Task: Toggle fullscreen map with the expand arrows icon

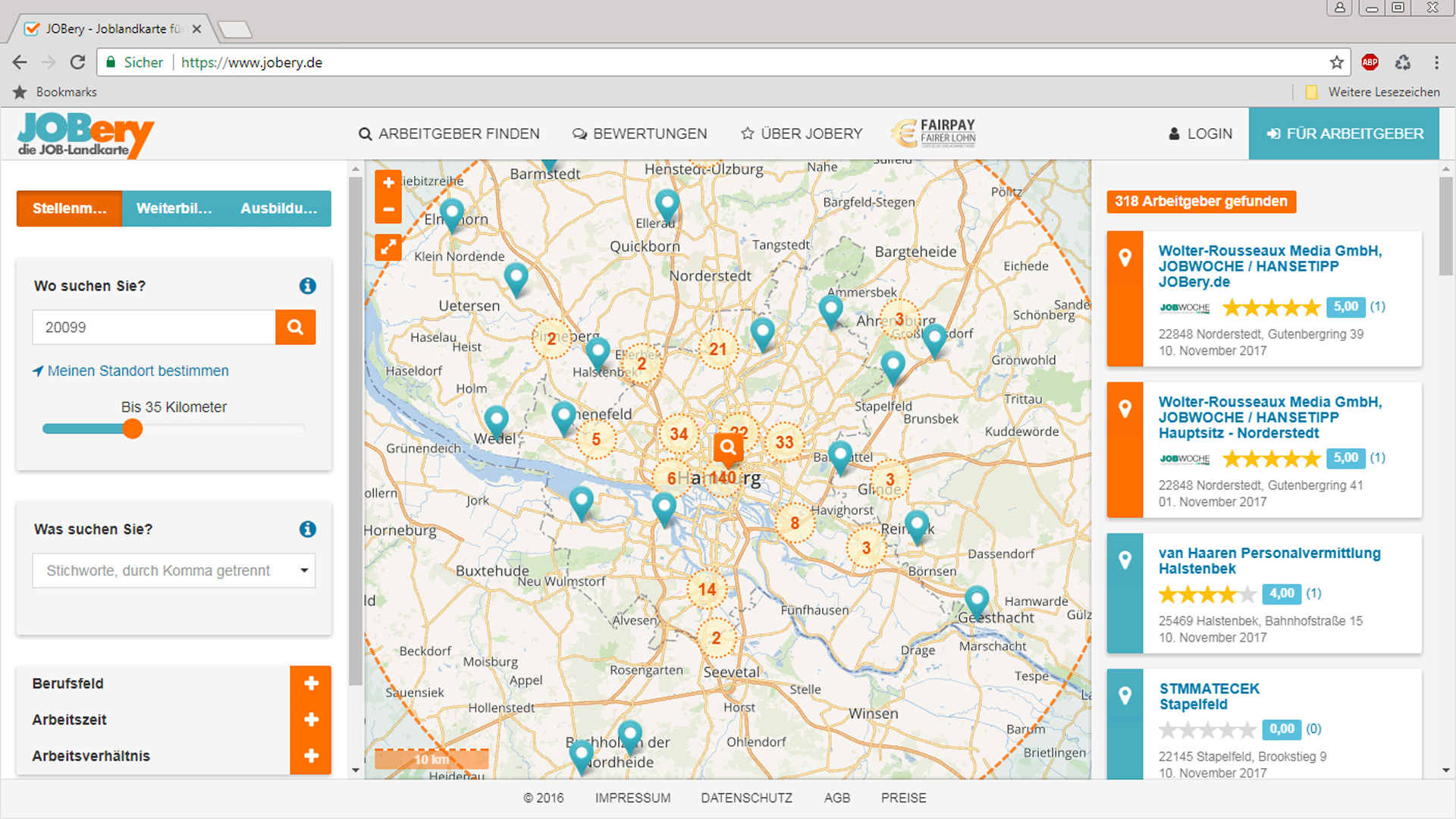Action: coord(388,247)
